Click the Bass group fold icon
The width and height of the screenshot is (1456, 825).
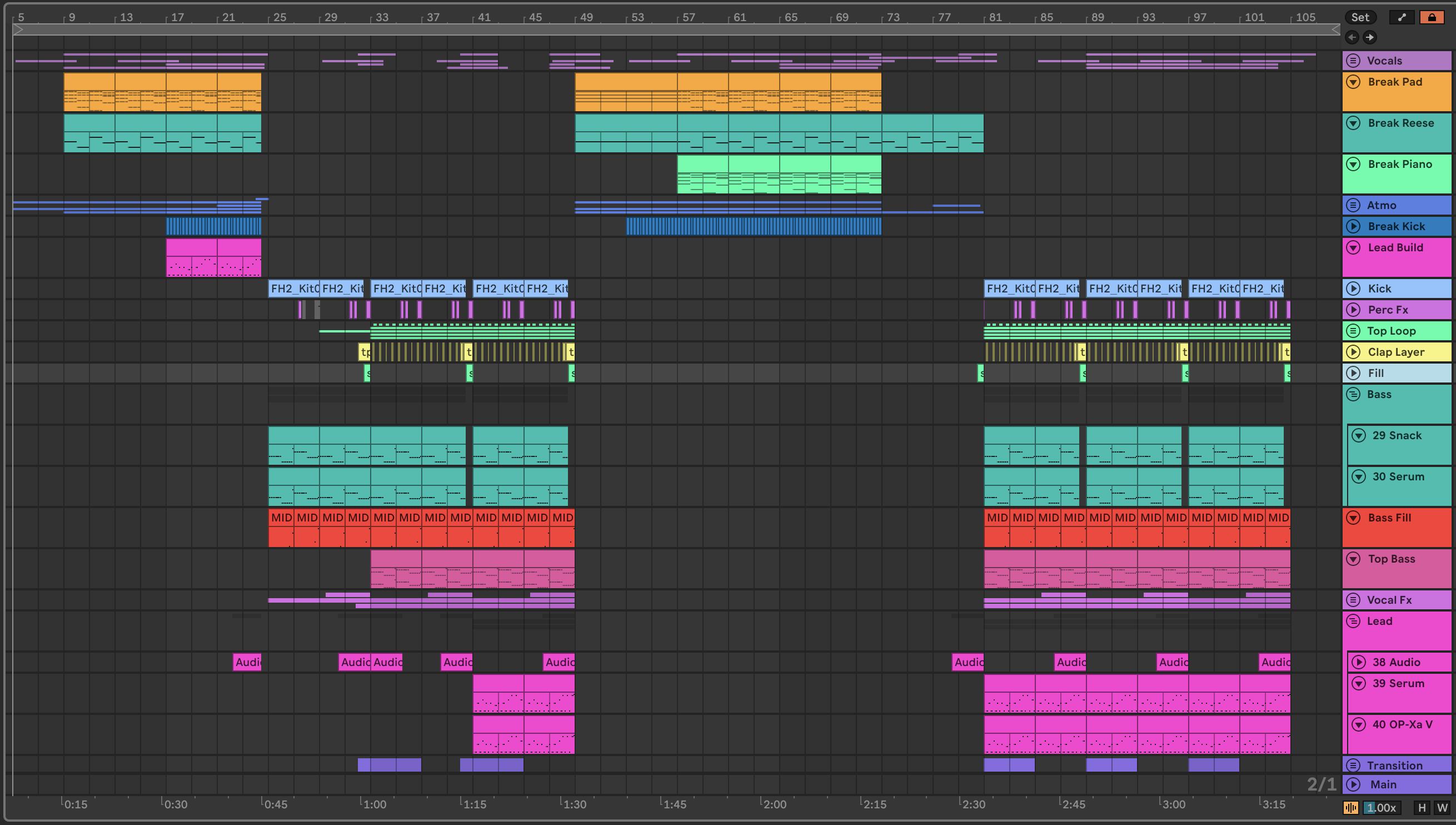(1354, 394)
